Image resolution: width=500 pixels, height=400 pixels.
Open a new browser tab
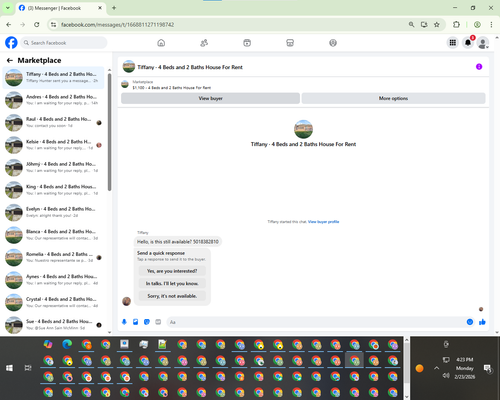tap(114, 8)
